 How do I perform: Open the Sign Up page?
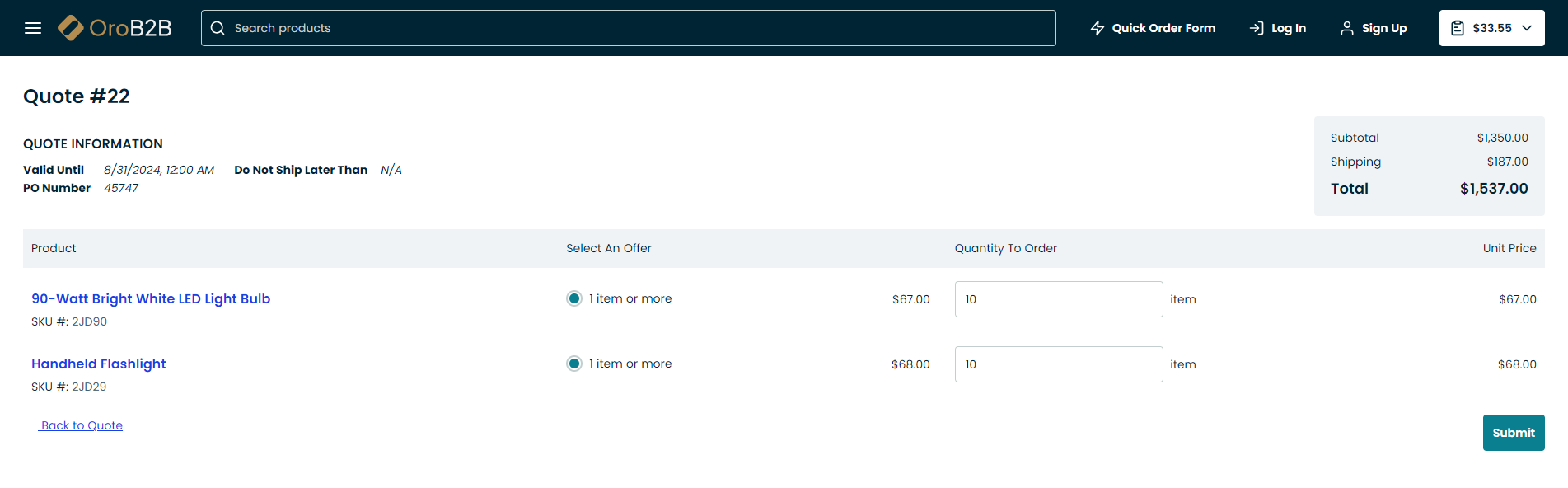(1384, 28)
